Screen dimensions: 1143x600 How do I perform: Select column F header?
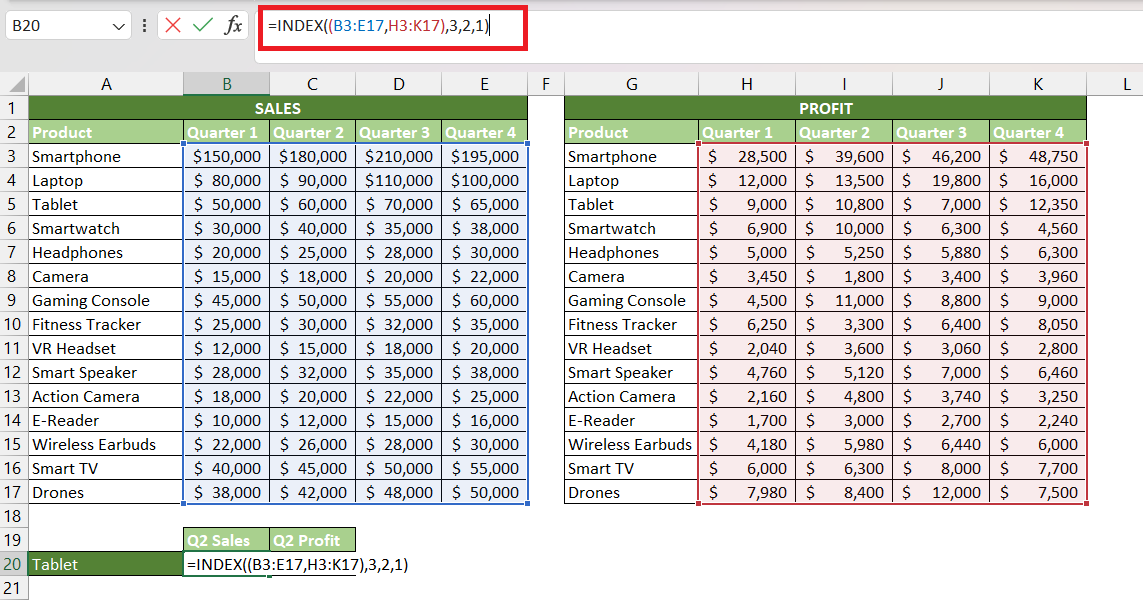click(546, 84)
